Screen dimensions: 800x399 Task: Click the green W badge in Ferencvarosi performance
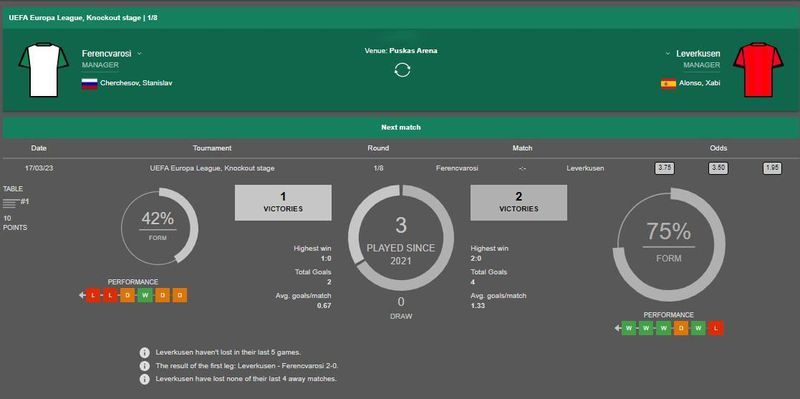[145, 295]
